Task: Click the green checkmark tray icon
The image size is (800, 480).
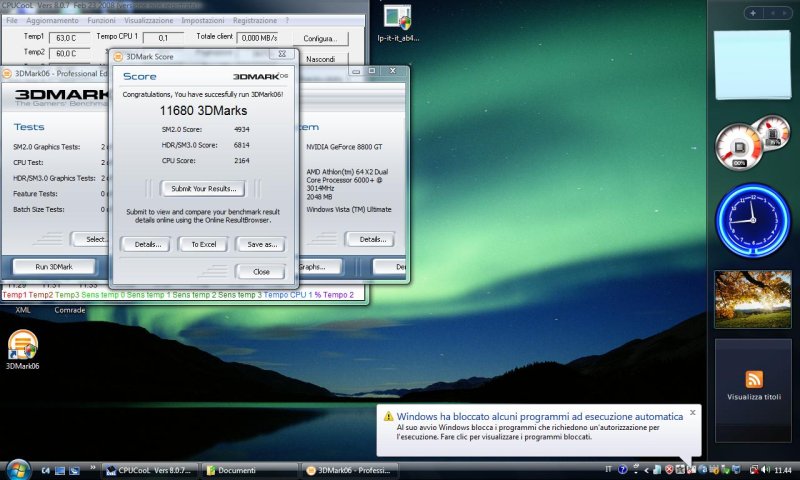Action: click(726, 470)
